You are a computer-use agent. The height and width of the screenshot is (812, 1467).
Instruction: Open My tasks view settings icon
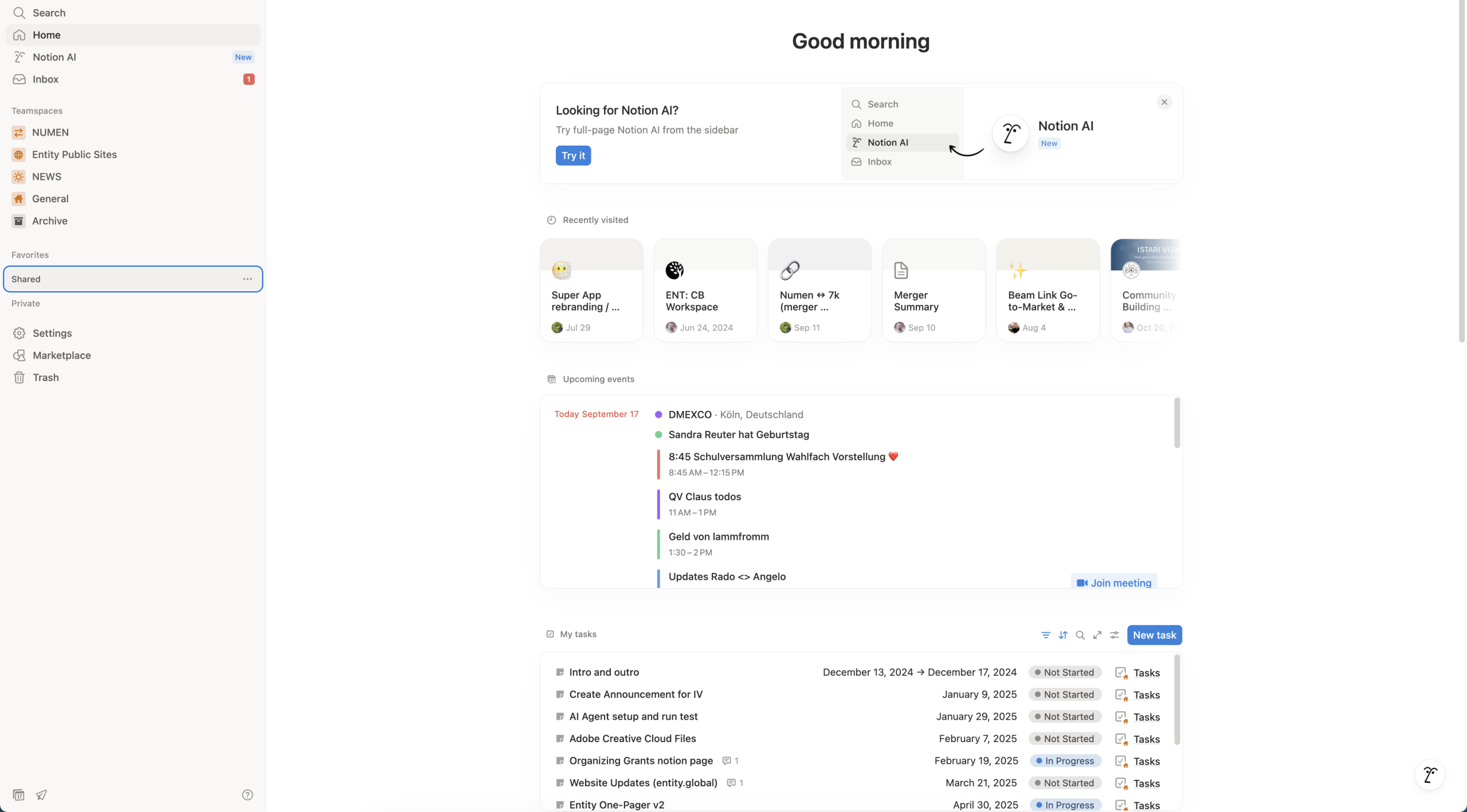tap(1115, 635)
